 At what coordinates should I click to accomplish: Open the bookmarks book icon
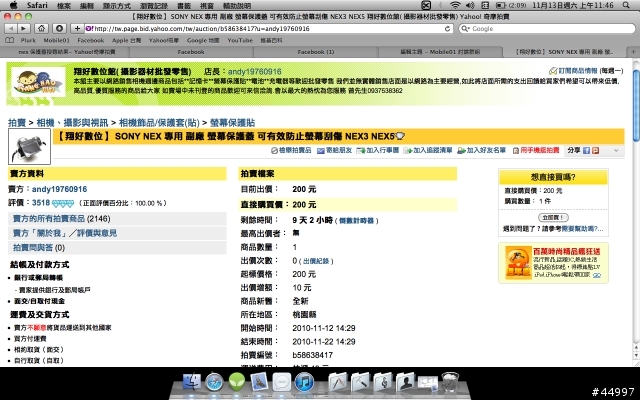10,40
